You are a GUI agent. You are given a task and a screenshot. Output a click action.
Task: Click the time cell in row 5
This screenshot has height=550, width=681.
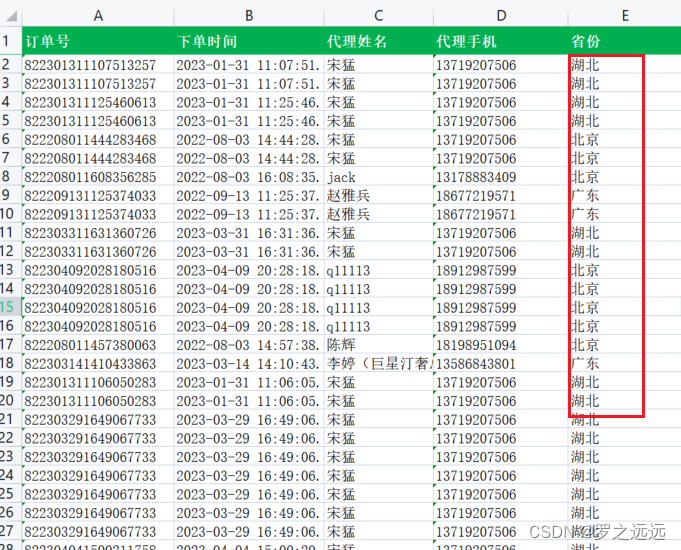click(x=249, y=121)
